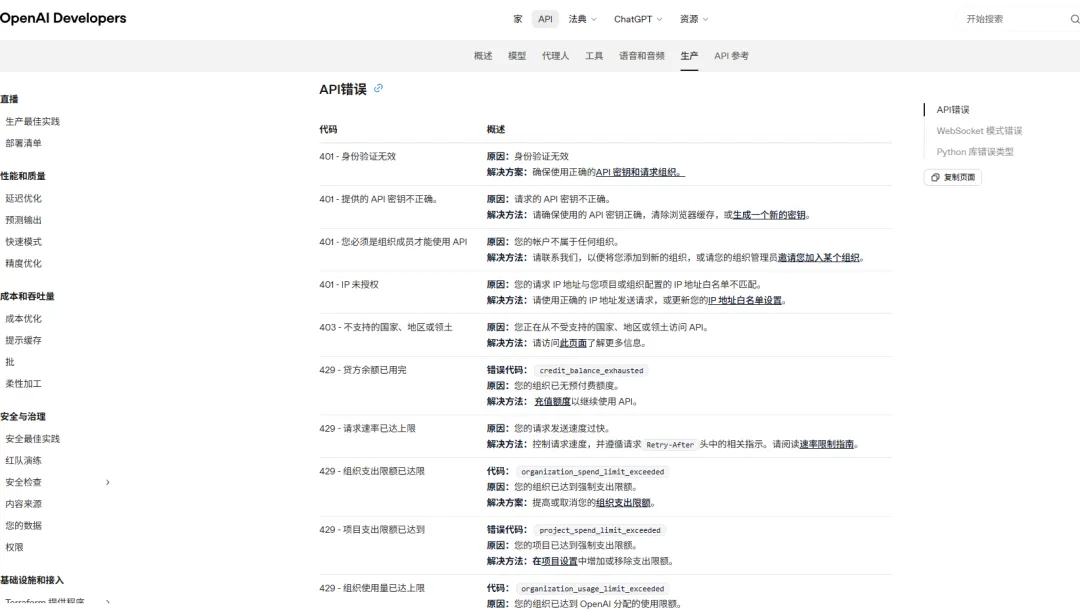Click the 复制页面 copy button
The image size is (1080, 615).
[953, 178]
